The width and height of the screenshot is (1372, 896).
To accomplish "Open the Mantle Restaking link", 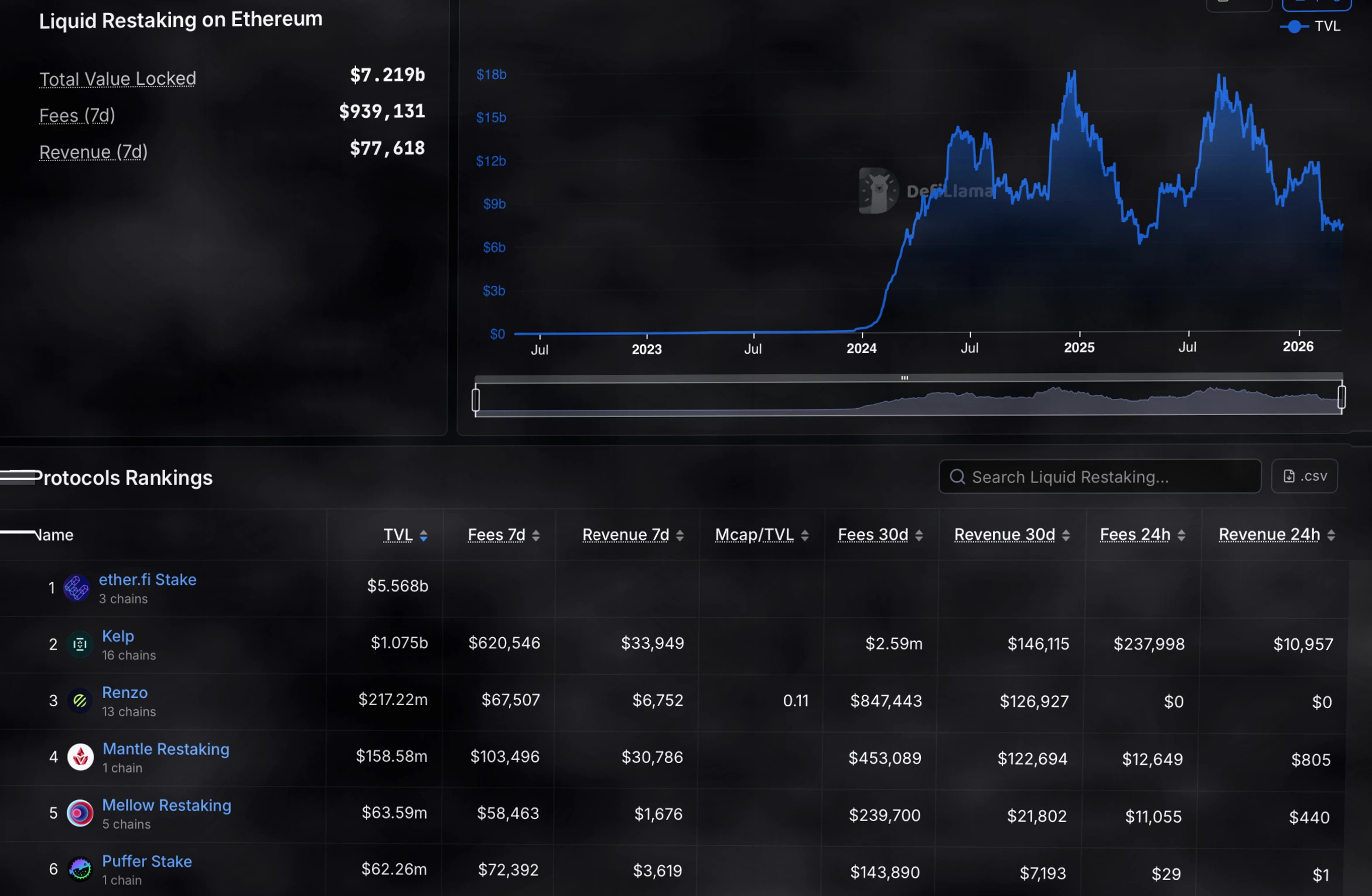I will (166, 749).
